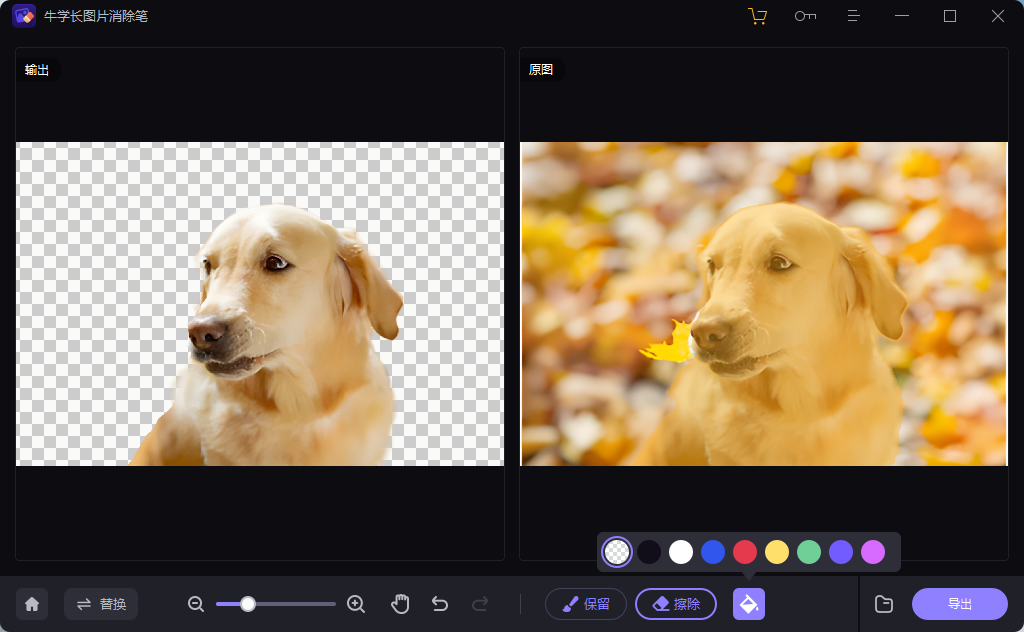Click the 替换 replace image button
The image size is (1024, 632).
[101, 604]
